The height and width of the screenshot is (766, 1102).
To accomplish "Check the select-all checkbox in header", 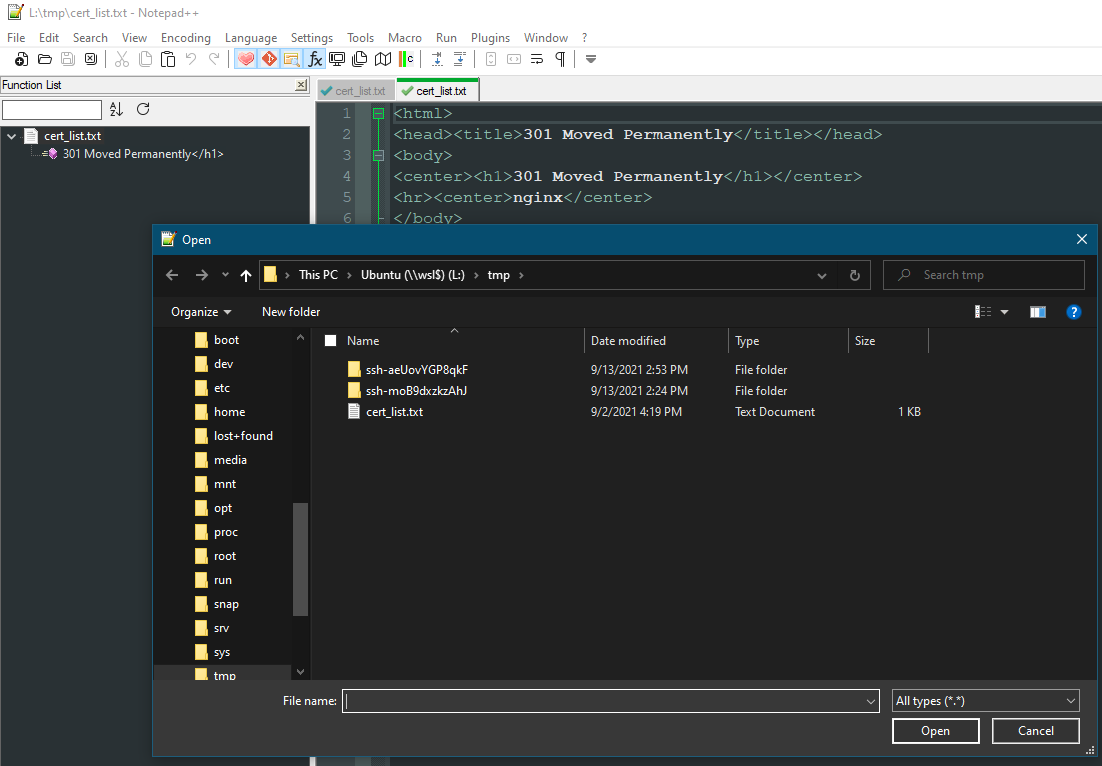I will pyautogui.click(x=330, y=341).
